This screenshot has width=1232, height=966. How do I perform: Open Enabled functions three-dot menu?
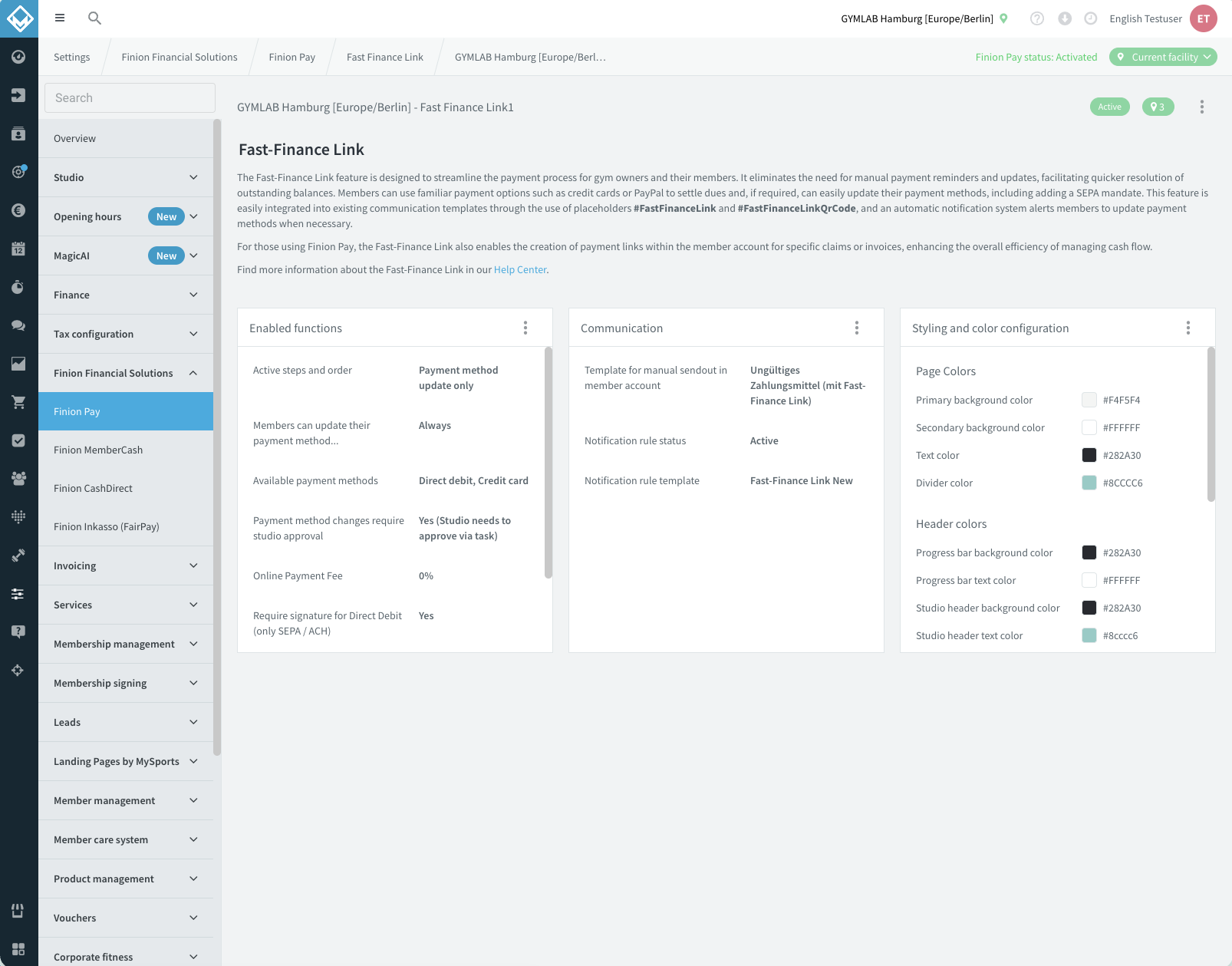[x=525, y=328]
